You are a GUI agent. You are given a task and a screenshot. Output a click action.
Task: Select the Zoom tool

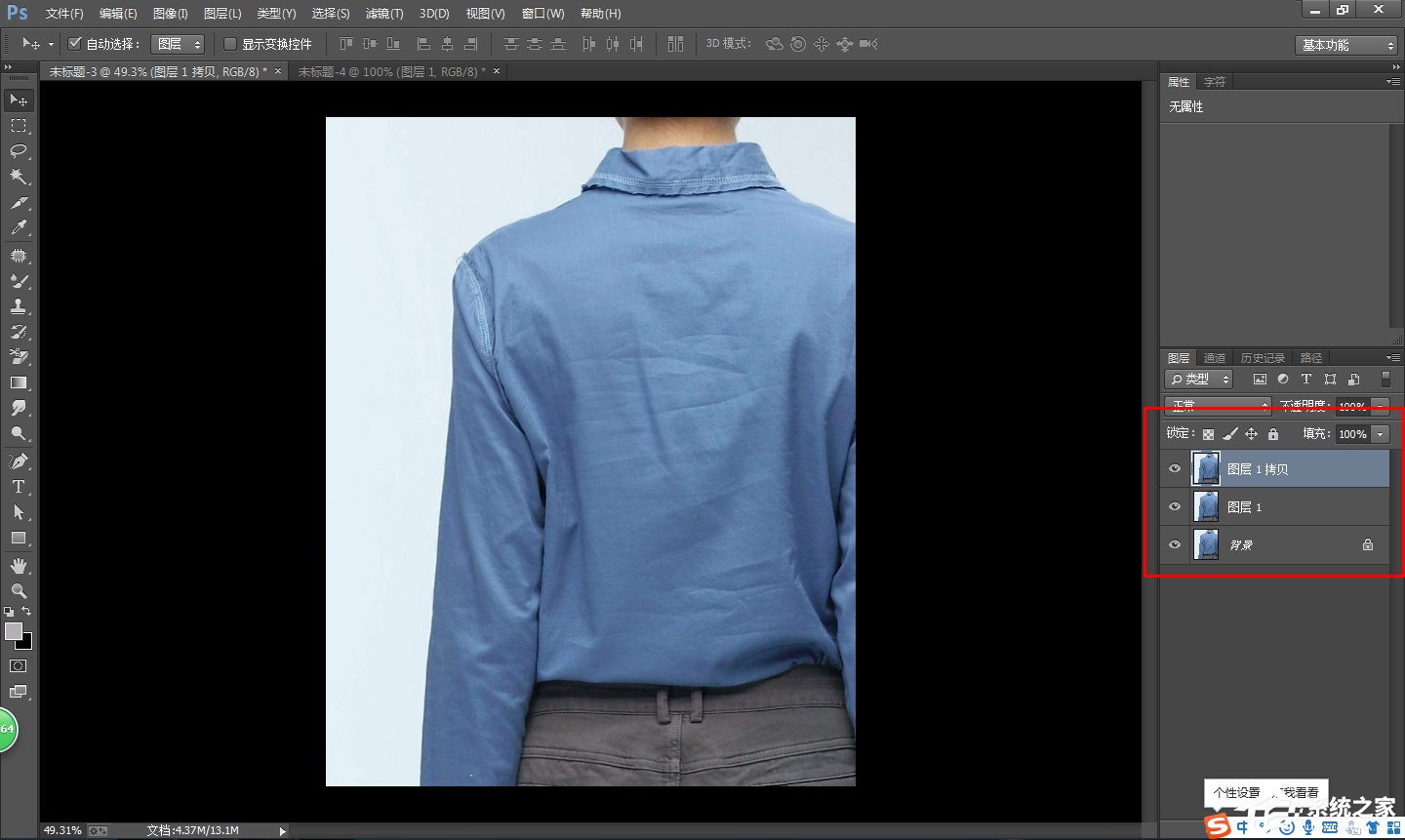coord(18,587)
